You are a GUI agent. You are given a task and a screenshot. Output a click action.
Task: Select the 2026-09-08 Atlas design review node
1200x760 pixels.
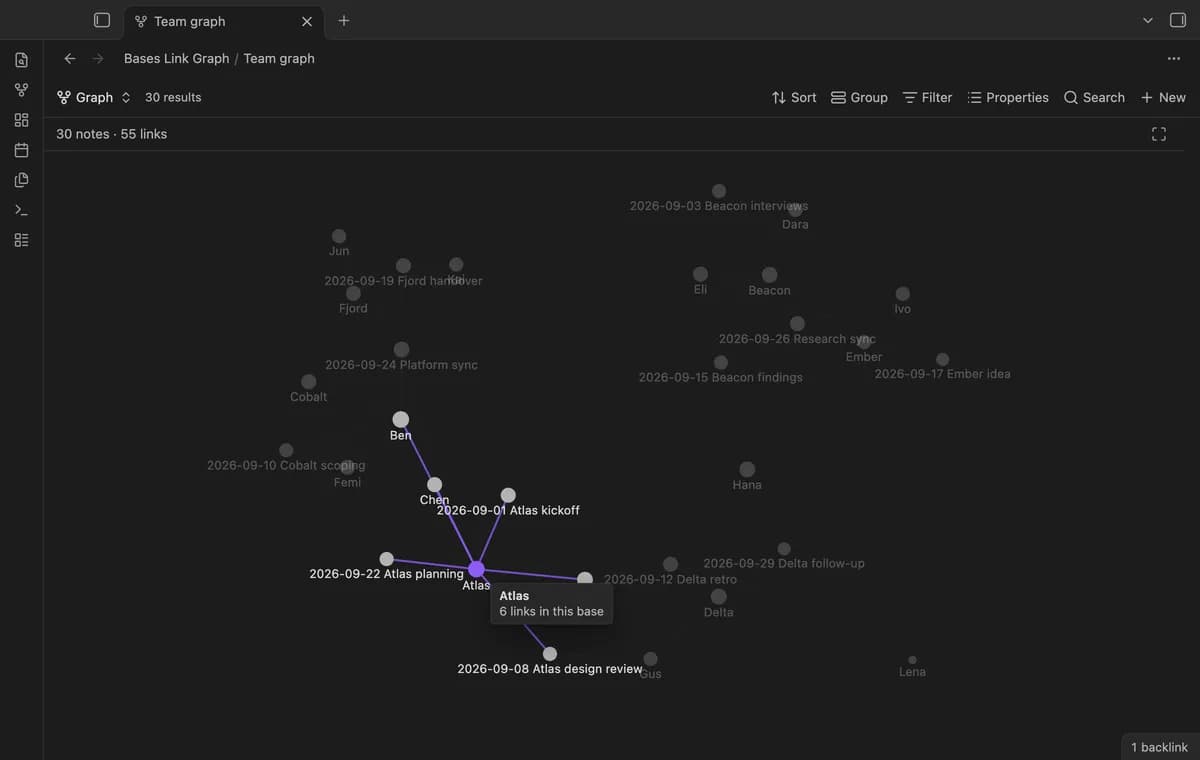(x=549, y=654)
